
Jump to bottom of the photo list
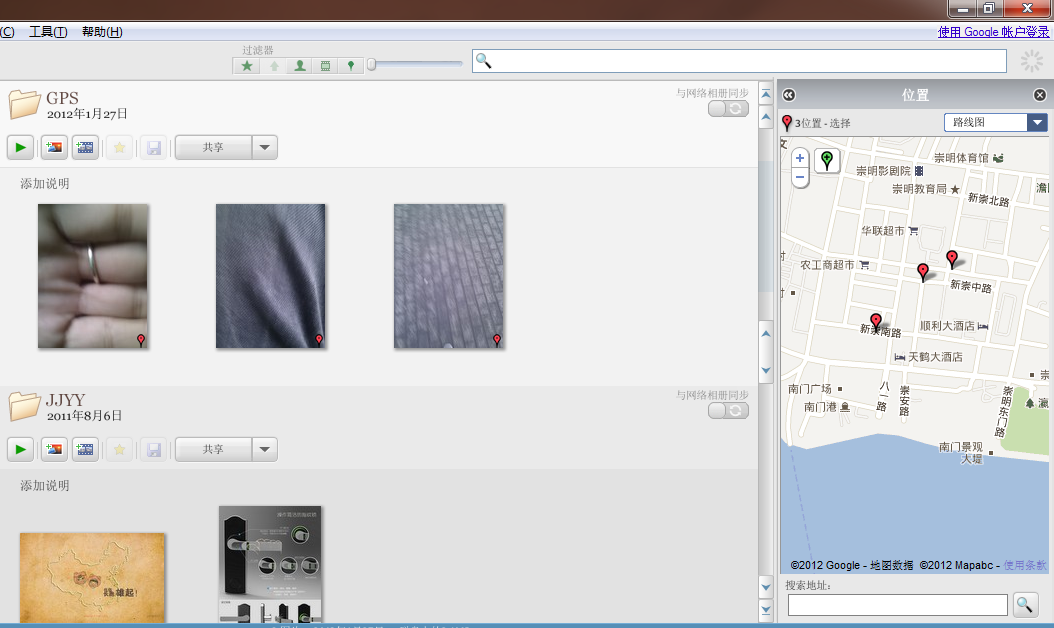click(x=766, y=610)
